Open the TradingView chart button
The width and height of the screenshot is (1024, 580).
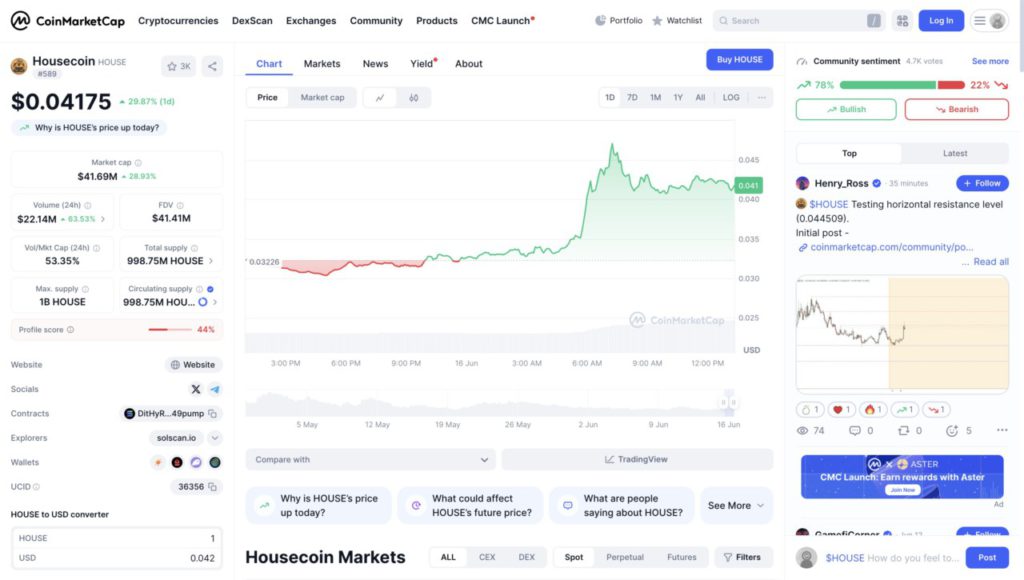click(x=637, y=460)
